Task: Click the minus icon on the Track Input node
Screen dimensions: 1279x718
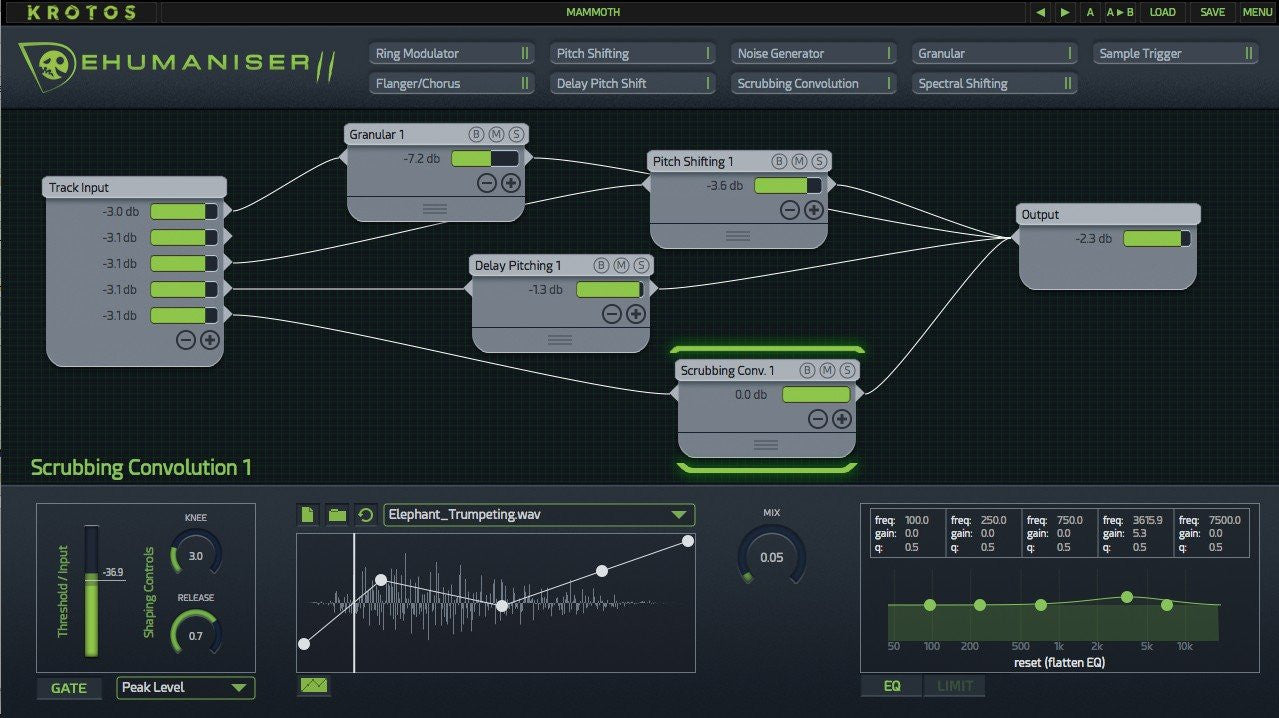Action: [x=186, y=339]
